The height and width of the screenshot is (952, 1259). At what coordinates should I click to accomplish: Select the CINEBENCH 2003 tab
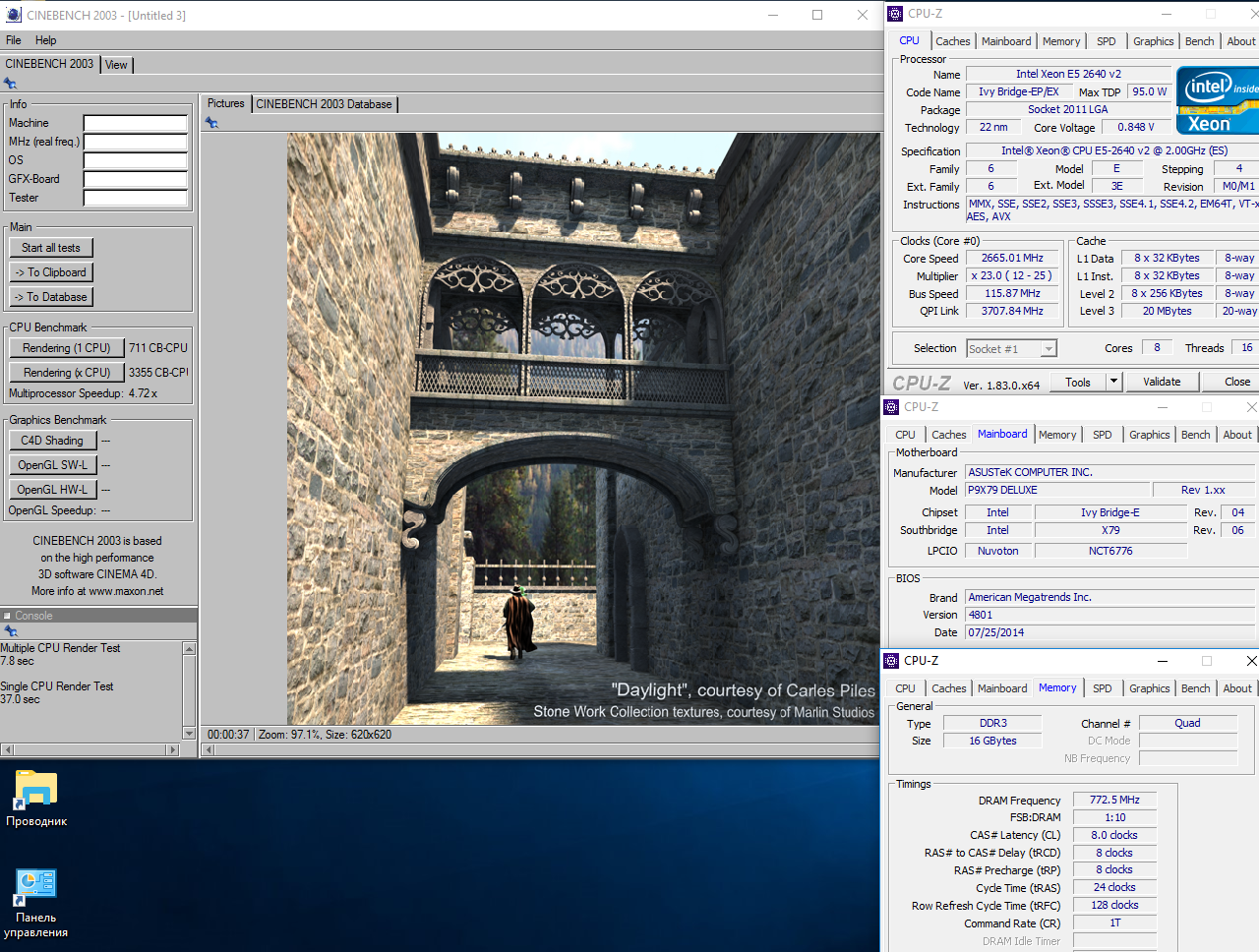pyautogui.click(x=49, y=64)
